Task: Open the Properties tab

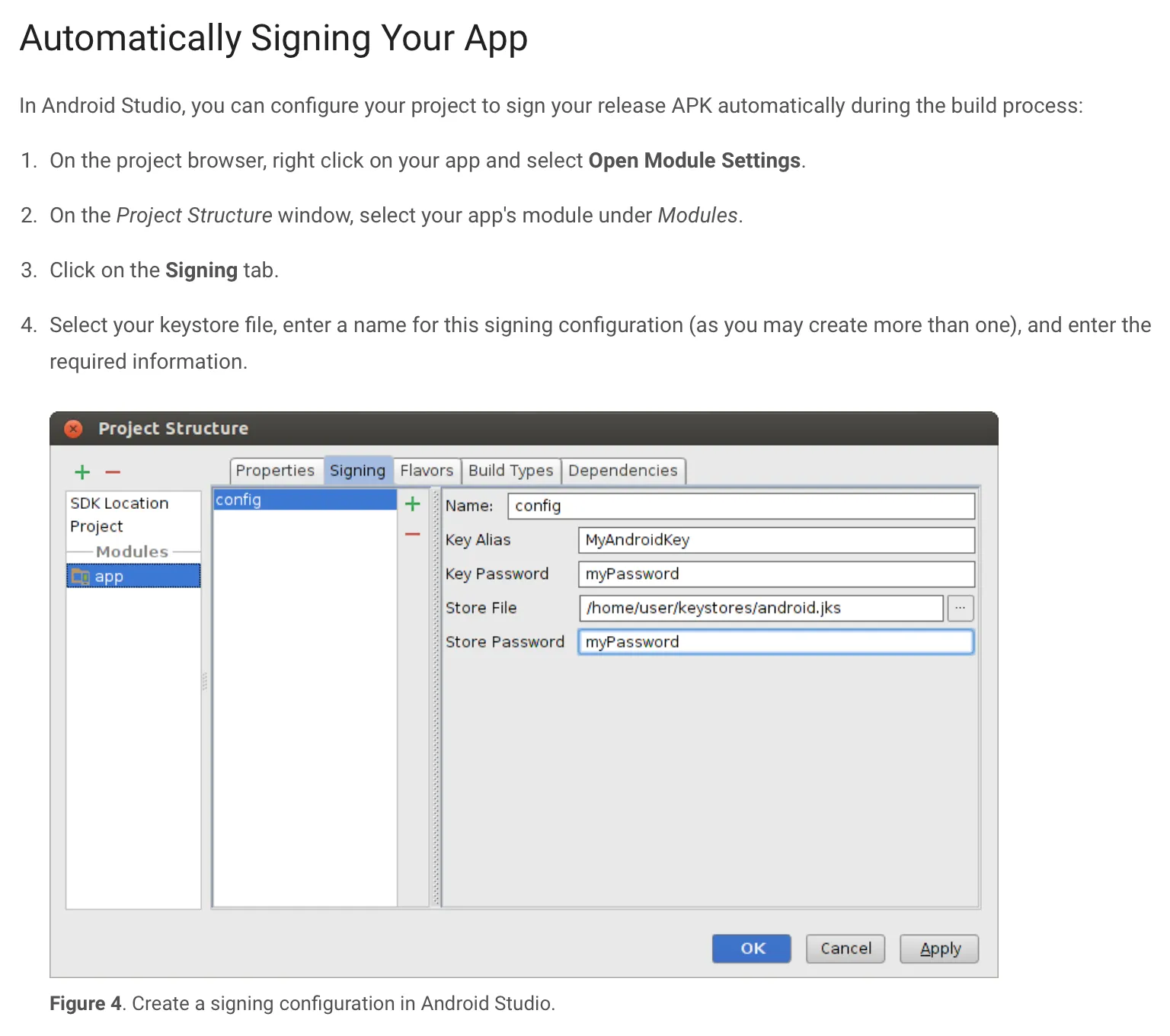Action: pos(275,471)
